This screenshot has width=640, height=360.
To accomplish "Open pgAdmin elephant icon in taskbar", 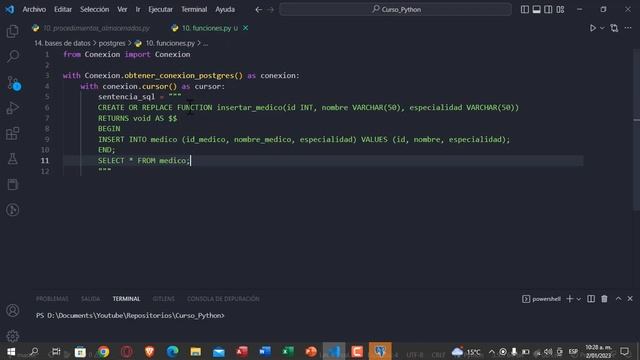I will [380, 351].
